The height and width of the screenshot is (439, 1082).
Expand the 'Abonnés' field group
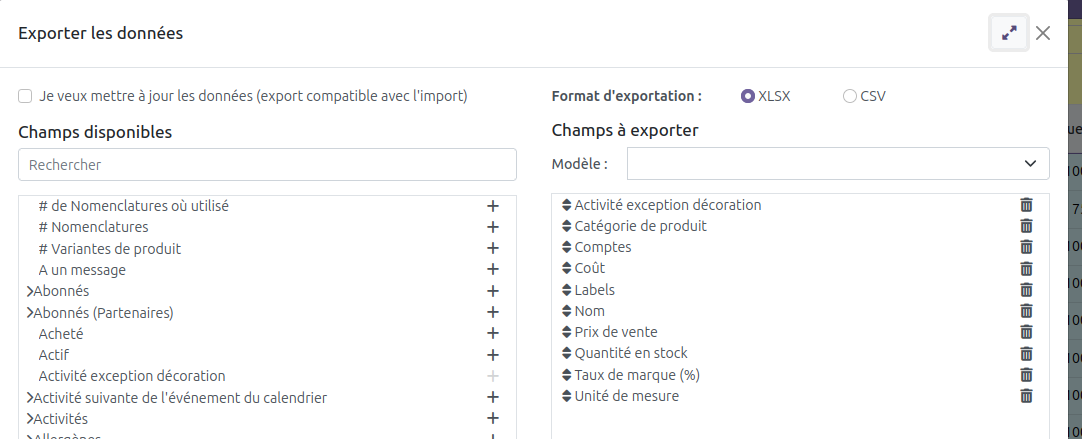[30, 291]
